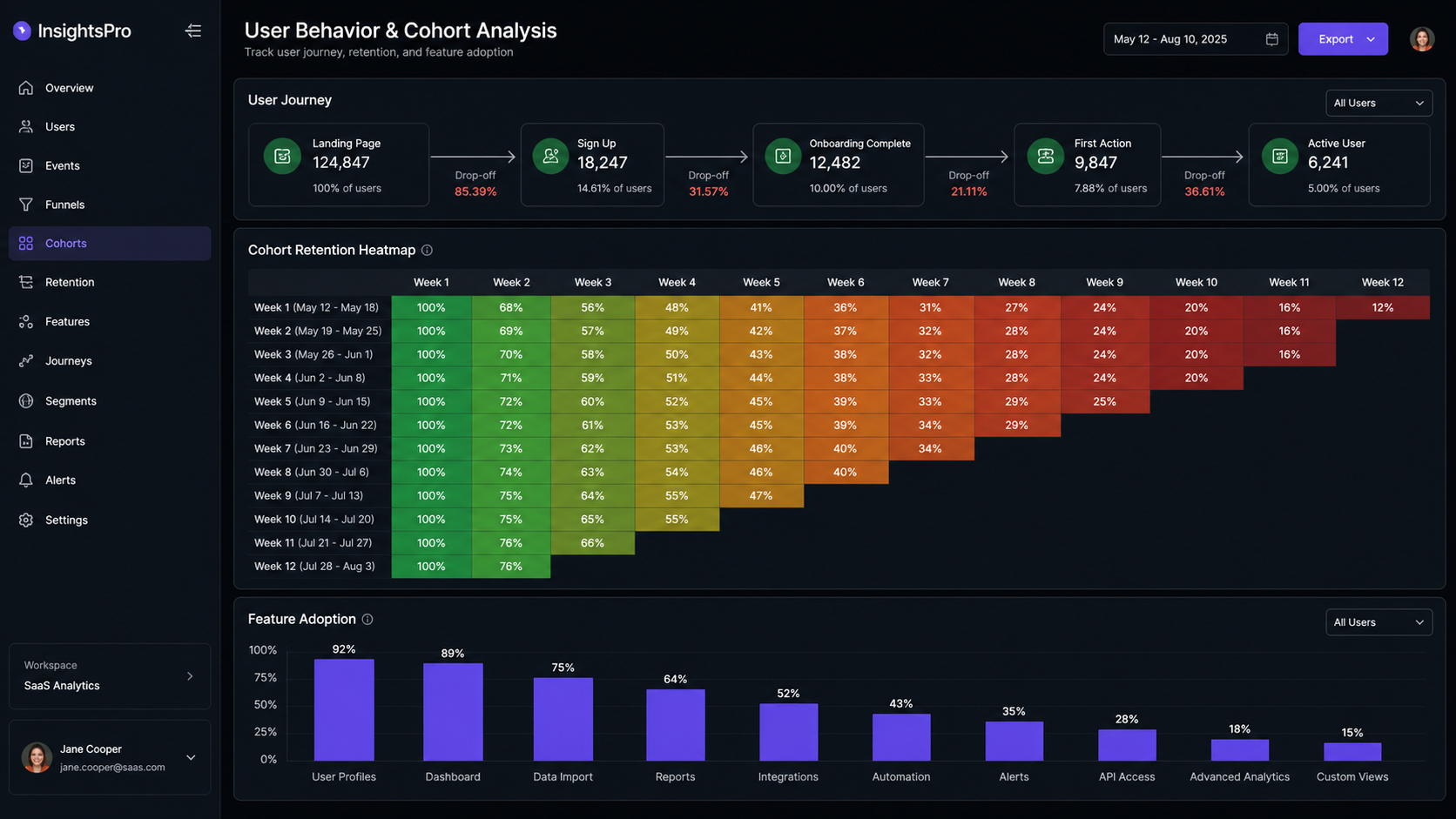
Task: Open Retention in the sidebar
Action: [x=110, y=282]
